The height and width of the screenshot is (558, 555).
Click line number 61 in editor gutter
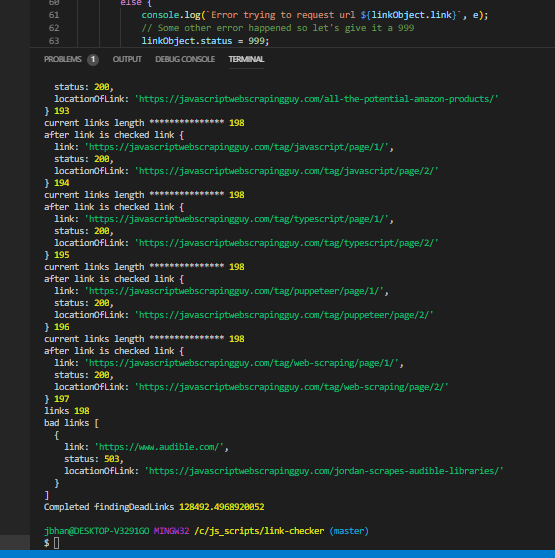point(54,15)
